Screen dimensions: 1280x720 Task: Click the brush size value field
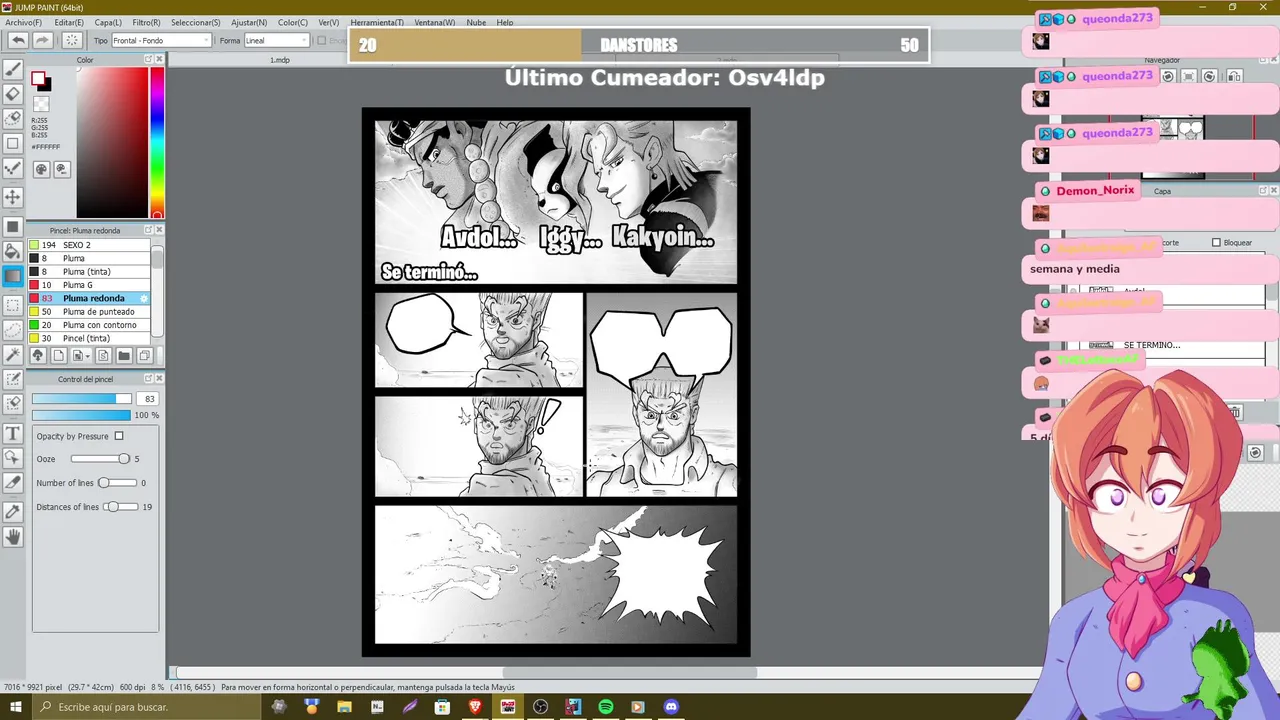tap(148, 399)
